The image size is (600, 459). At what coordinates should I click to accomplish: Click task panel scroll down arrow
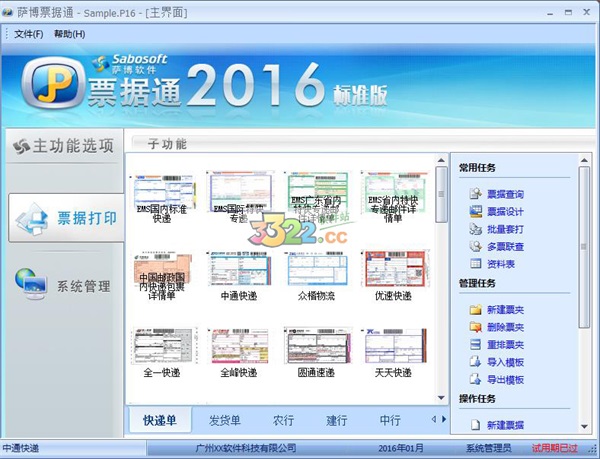[584, 427]
